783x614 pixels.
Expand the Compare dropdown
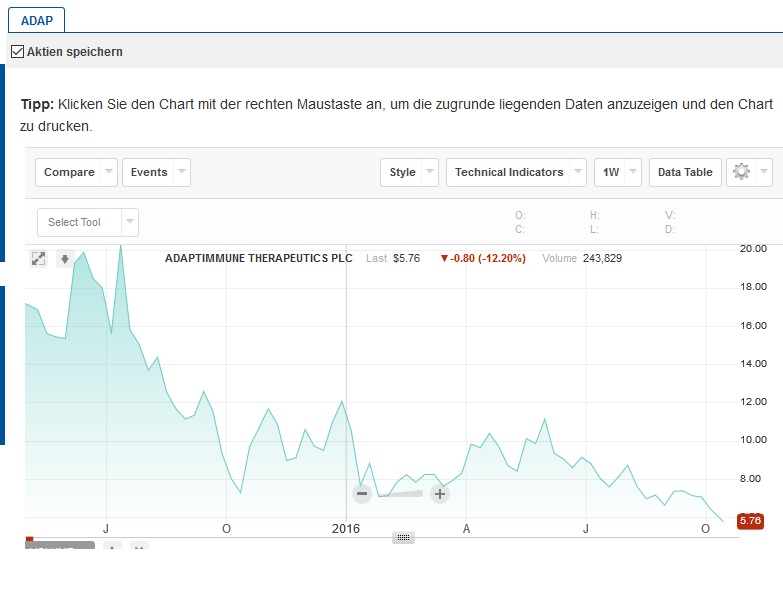[x=76, y=172]
